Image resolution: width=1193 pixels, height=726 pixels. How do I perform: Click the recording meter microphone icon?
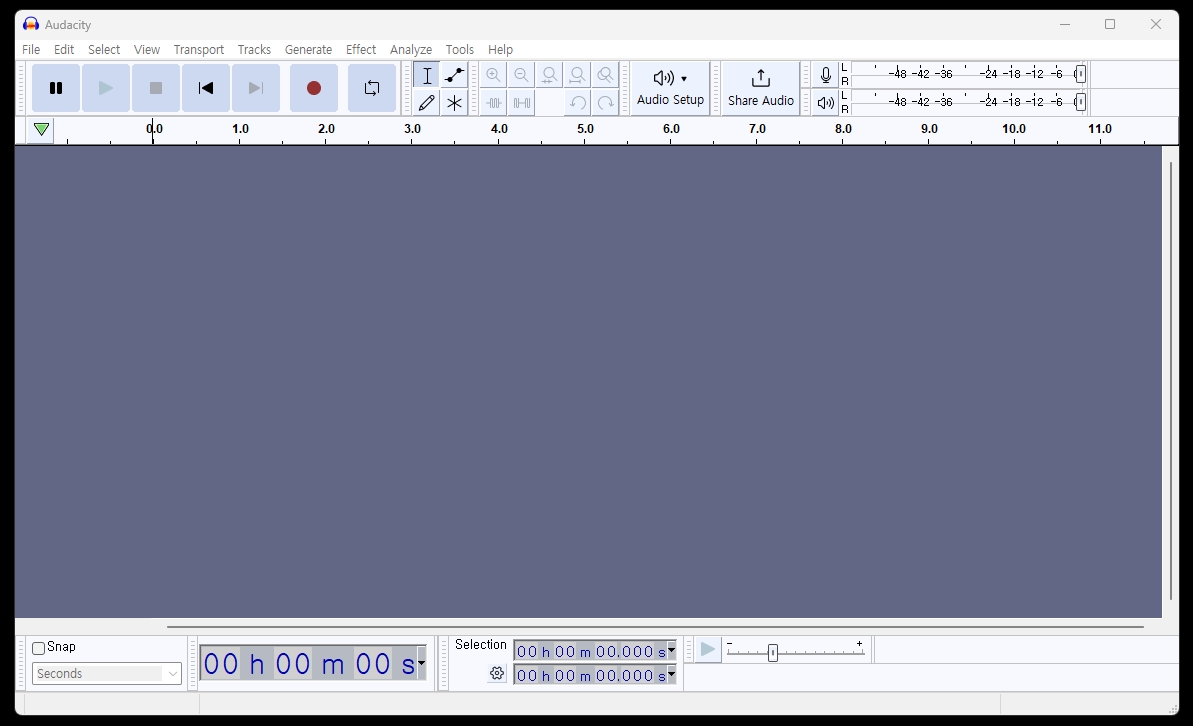tap(825, 74)
